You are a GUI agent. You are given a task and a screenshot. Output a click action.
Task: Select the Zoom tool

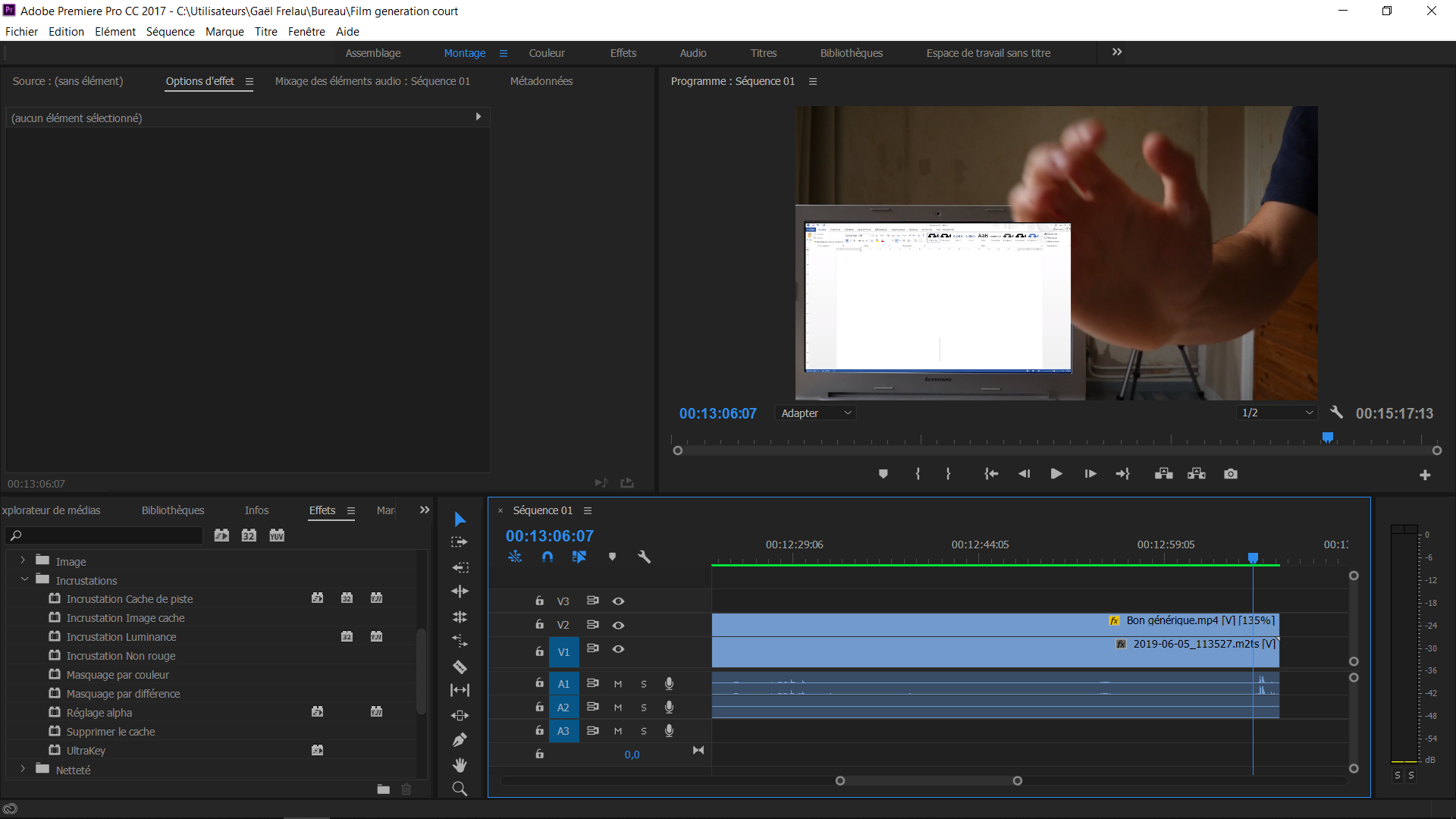[x=460, y=789]
